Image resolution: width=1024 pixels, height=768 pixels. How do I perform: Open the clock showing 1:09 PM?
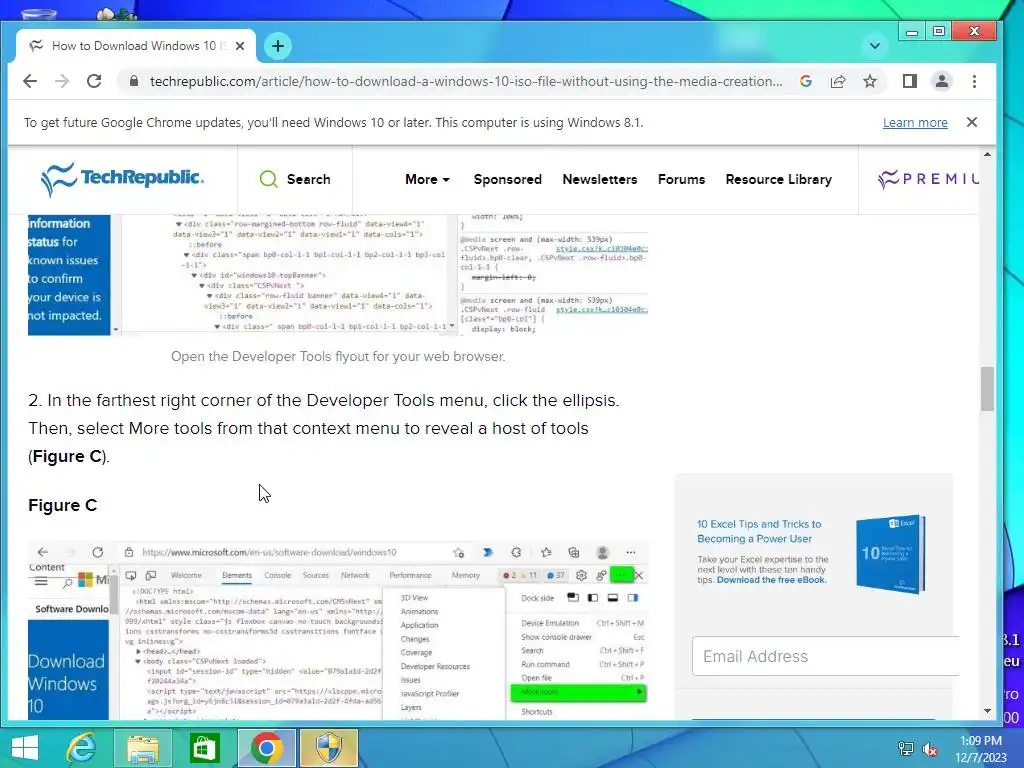tap(980, 749)
